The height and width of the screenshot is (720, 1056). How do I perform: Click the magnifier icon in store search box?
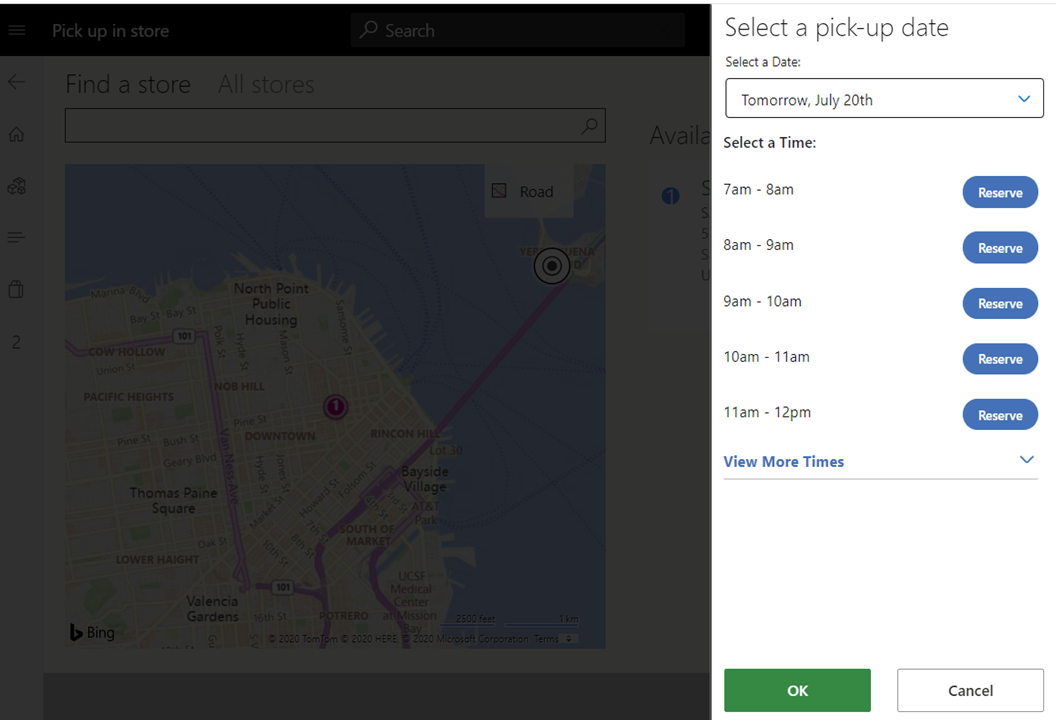click(588, 125)
